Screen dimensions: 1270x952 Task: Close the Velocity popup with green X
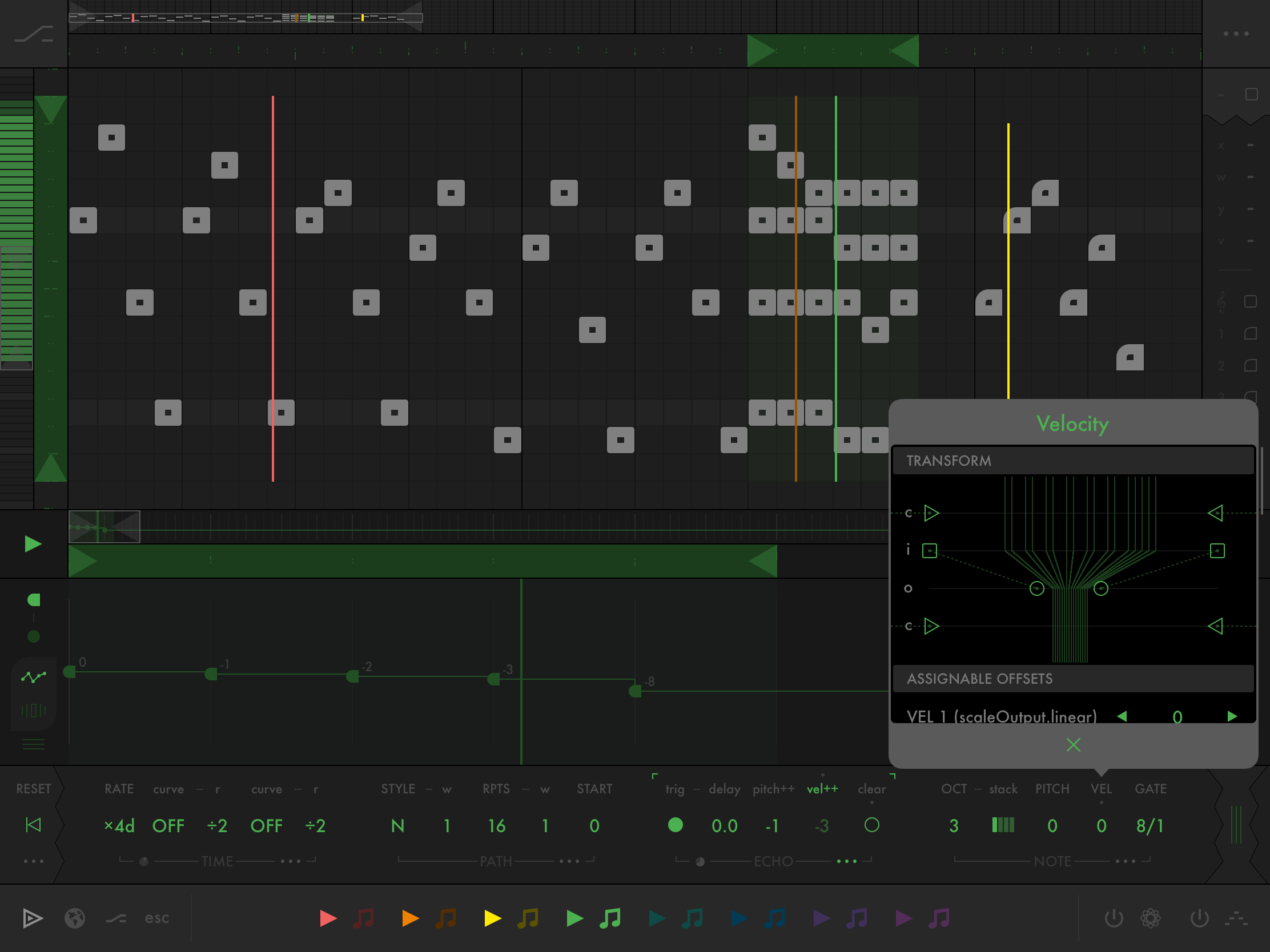coord(1072,745)
